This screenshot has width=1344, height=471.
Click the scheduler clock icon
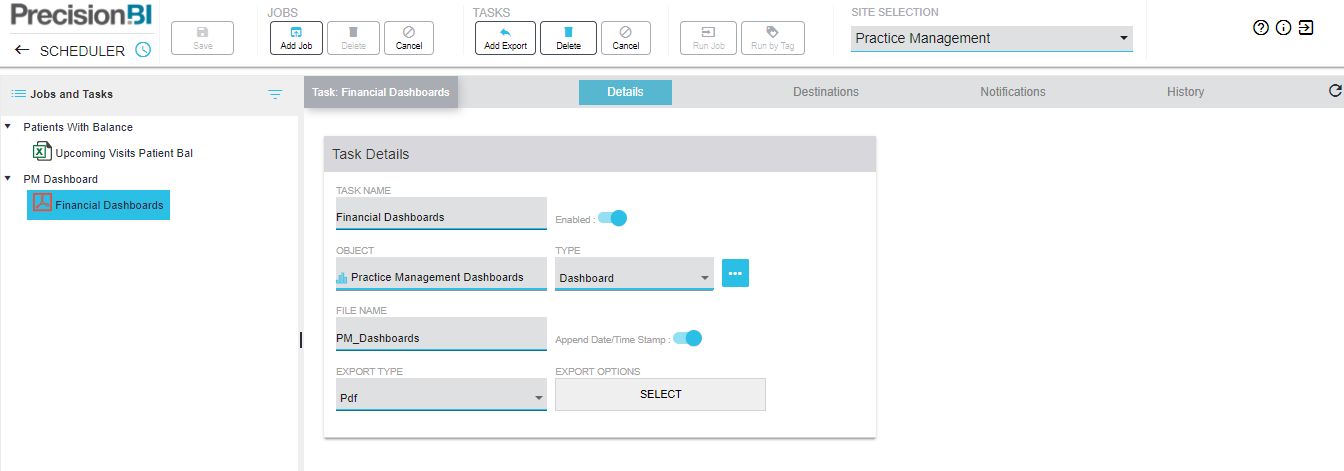pyautogui.click(x=143, y=50)
